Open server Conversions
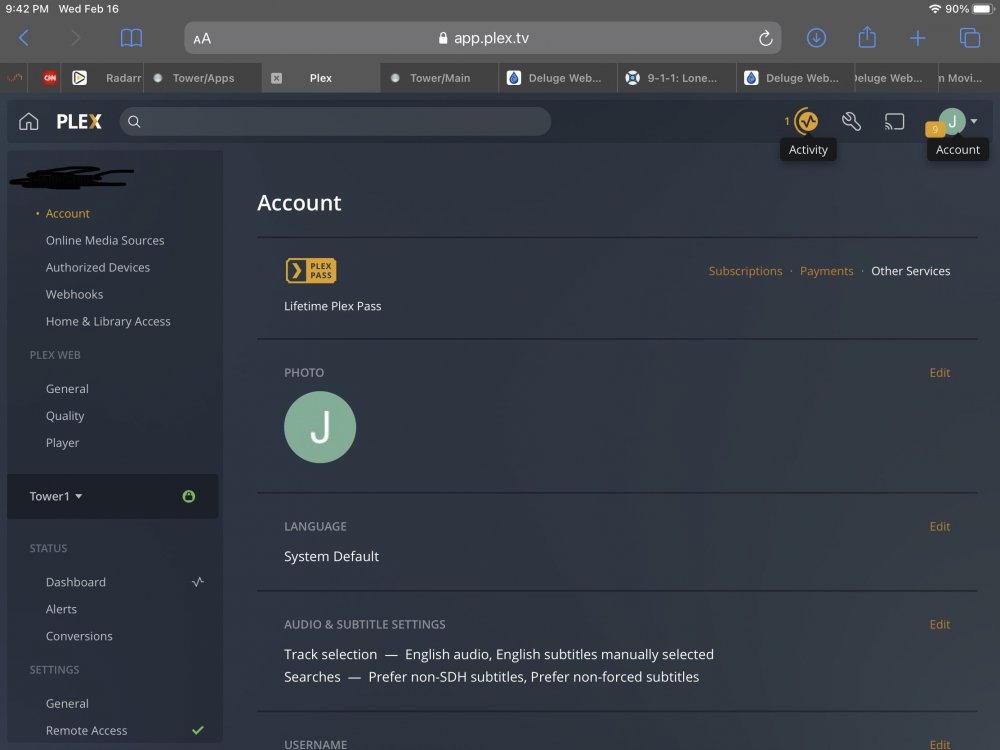Image resolution: width=1000 pixels, height=750 pixels. [x=79, y=636]
